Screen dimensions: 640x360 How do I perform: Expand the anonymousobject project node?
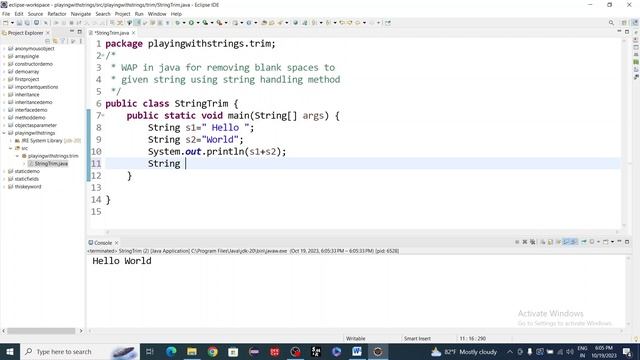(x=4, y=49)
